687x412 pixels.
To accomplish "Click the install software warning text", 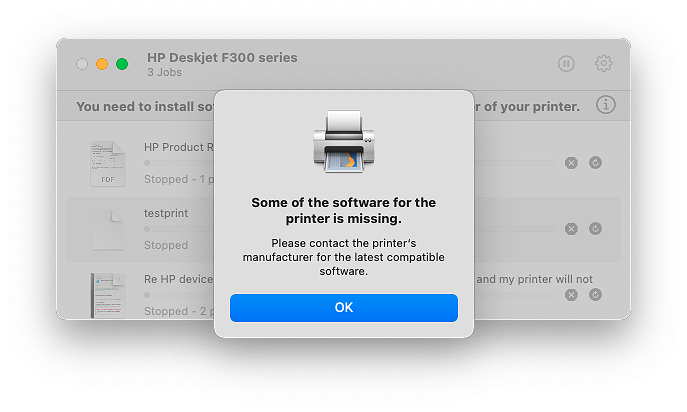I will pyautogui.click(x=142, y=106).
